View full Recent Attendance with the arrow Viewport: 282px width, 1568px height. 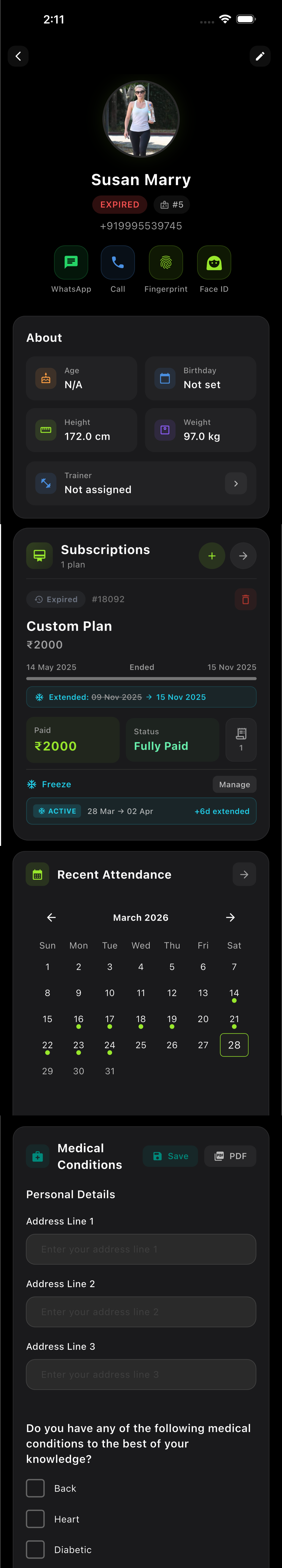[244, 874]
